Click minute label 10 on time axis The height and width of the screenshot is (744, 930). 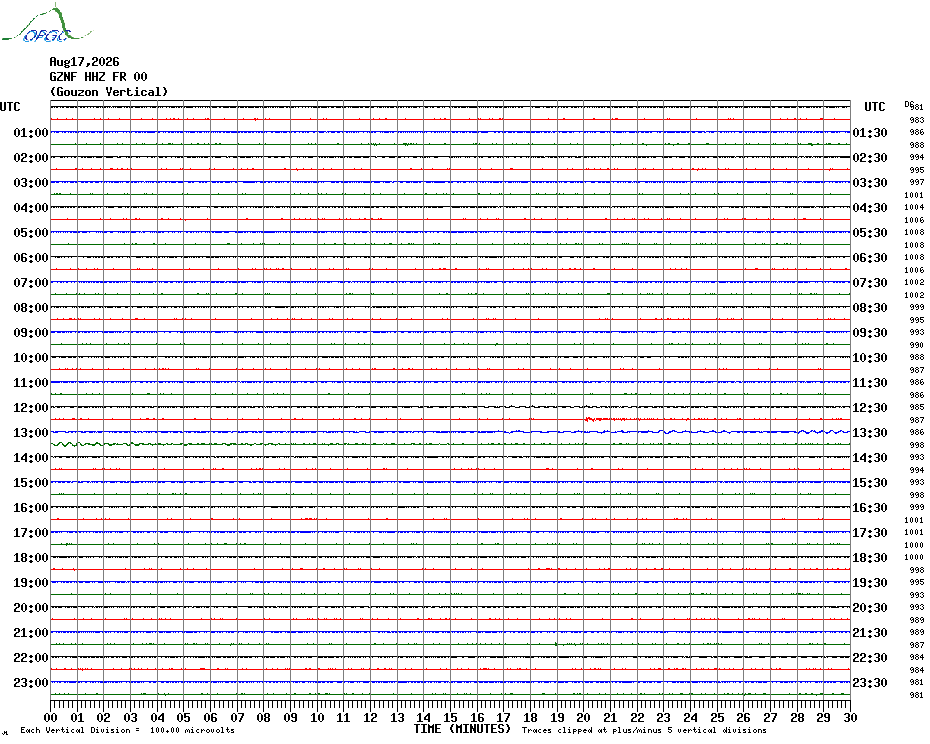point(317,717)
